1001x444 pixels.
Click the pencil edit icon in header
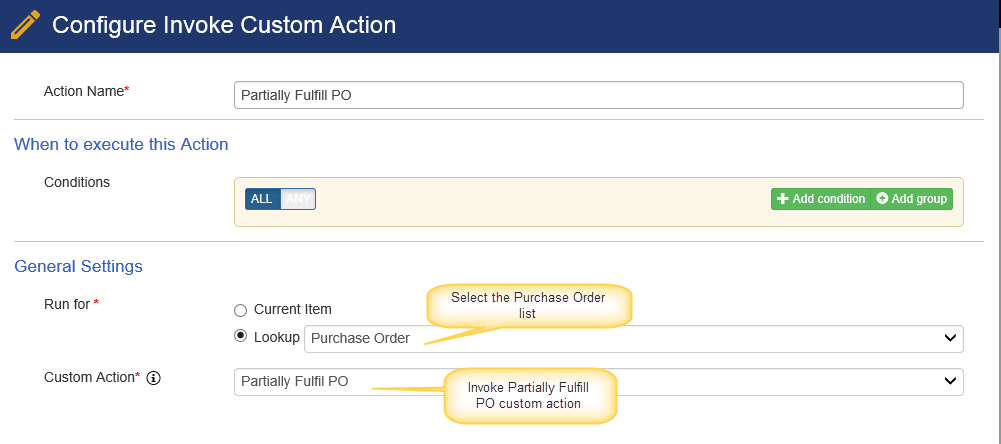click(25, 26)
